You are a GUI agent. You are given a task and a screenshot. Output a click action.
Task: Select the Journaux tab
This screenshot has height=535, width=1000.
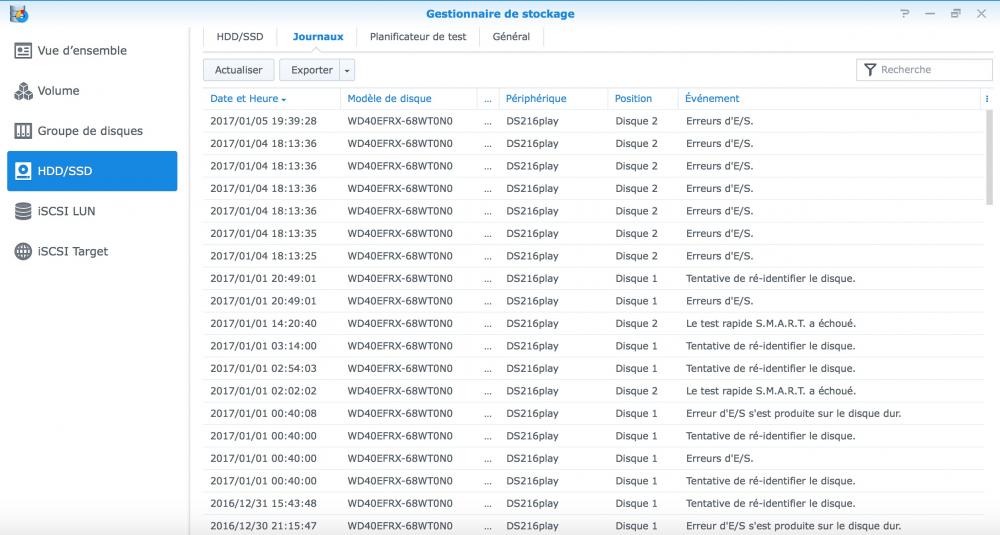(318, 37)
